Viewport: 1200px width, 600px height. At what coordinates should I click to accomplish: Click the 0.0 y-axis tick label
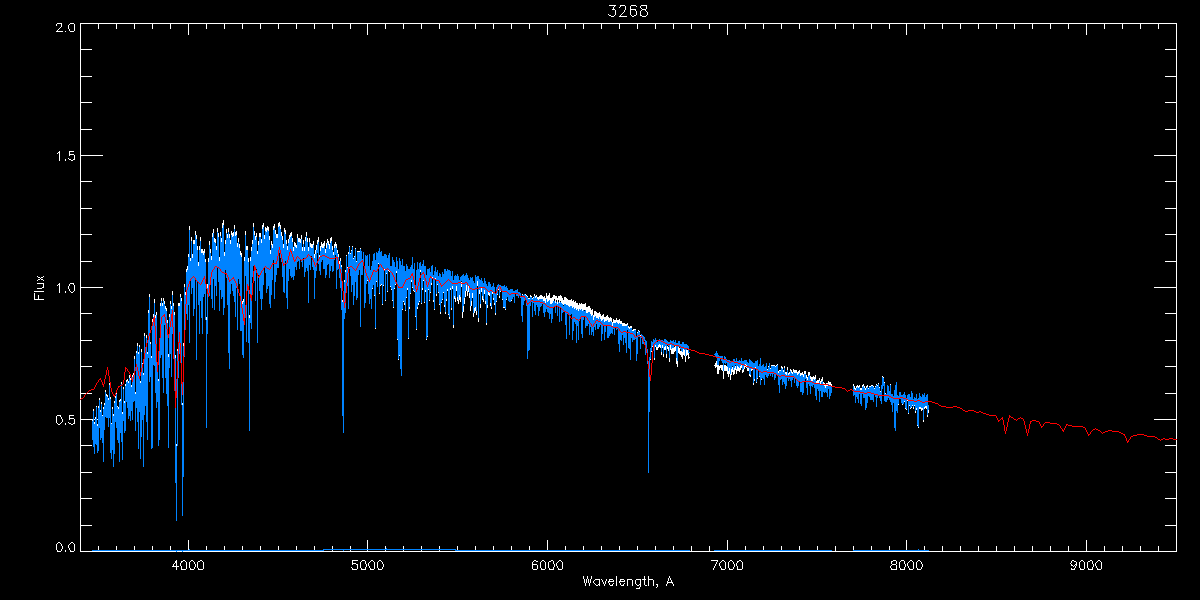tap(62, 548)
